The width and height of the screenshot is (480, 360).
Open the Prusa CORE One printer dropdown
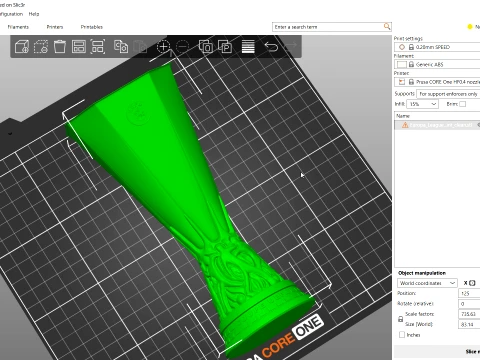pos(437,82)
